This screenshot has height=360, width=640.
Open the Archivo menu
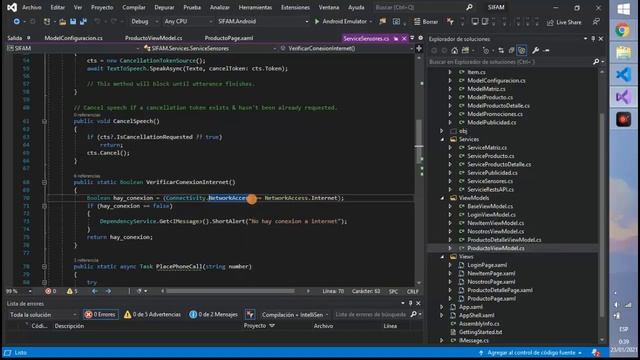[32, 7]
